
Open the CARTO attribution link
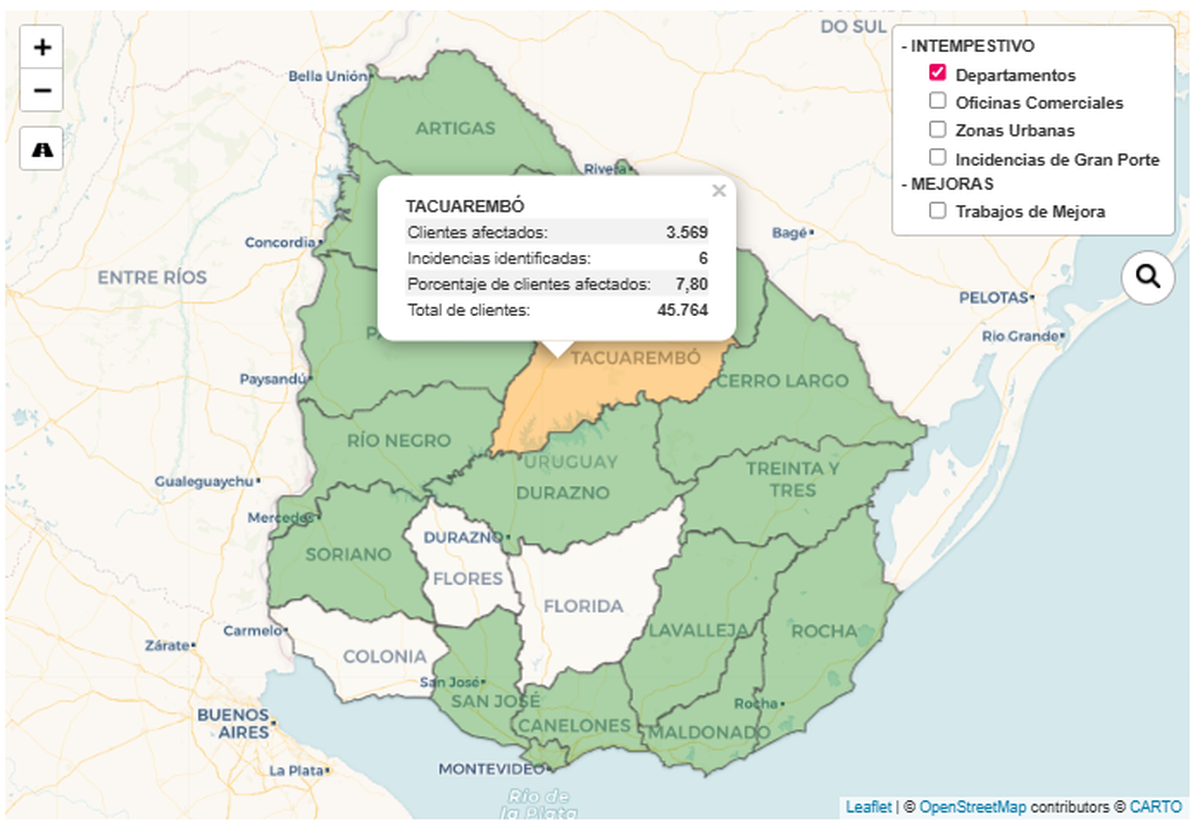pos(1155,806)
